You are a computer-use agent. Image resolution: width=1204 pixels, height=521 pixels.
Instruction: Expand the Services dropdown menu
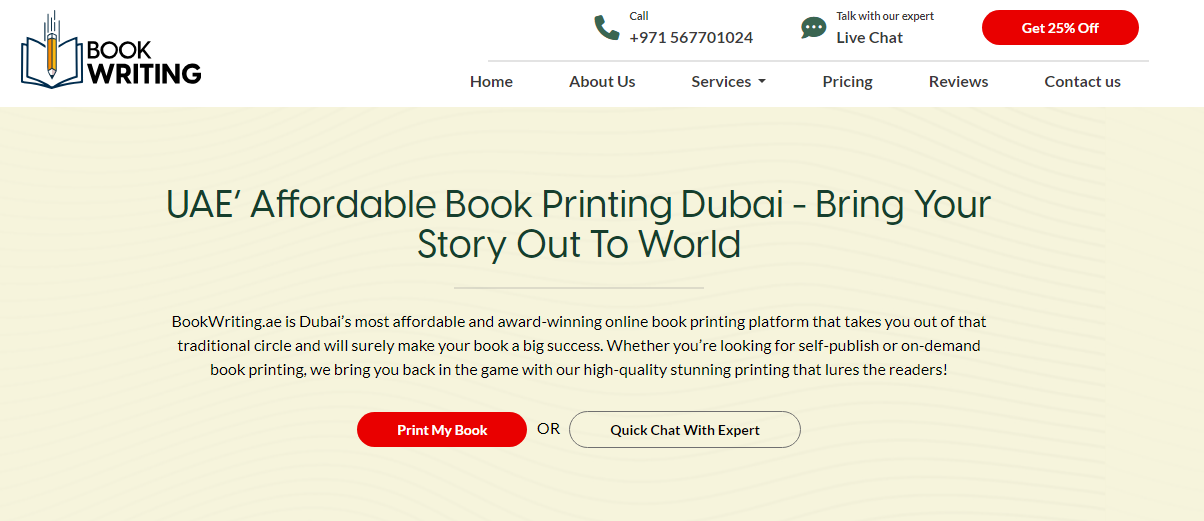728,82
